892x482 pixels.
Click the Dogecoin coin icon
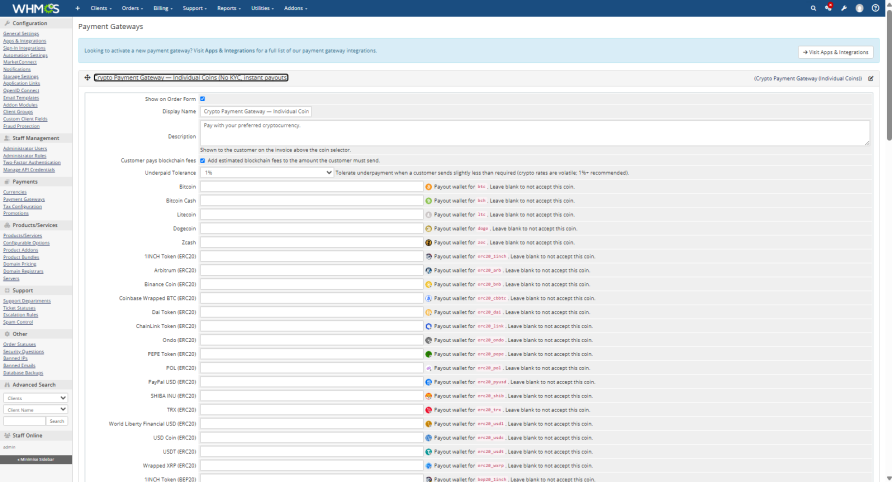pyautogui.click(x=428, y=229)
